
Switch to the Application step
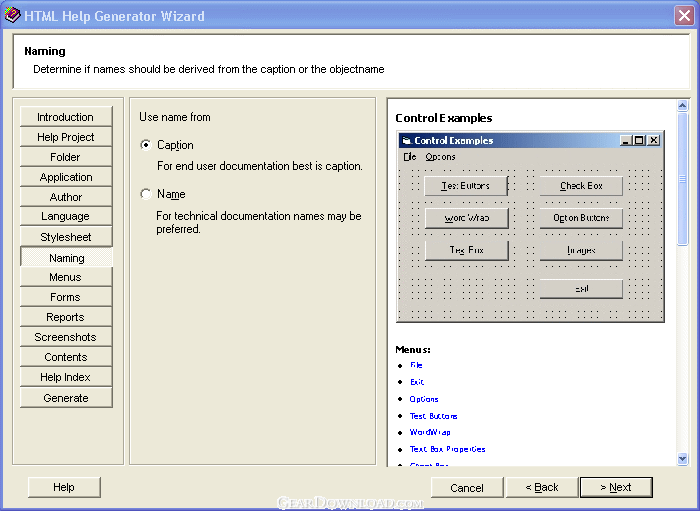click(x=66, y=177)
